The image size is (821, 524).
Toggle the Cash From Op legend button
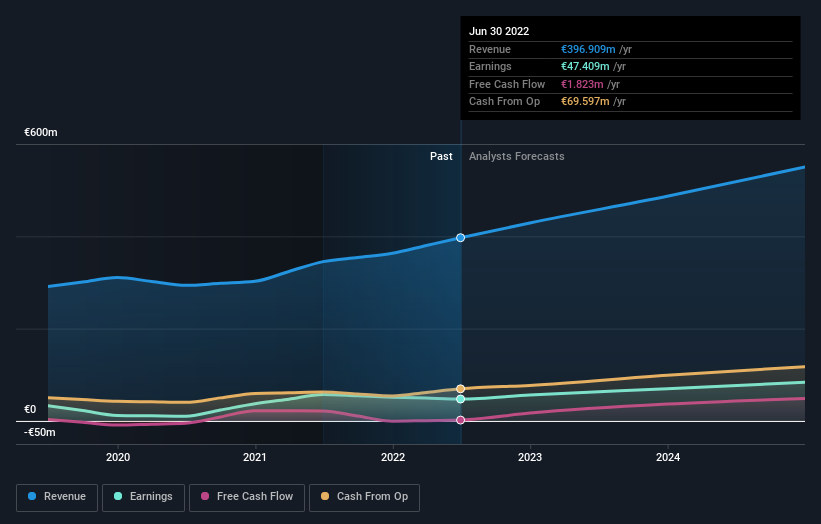364,497
